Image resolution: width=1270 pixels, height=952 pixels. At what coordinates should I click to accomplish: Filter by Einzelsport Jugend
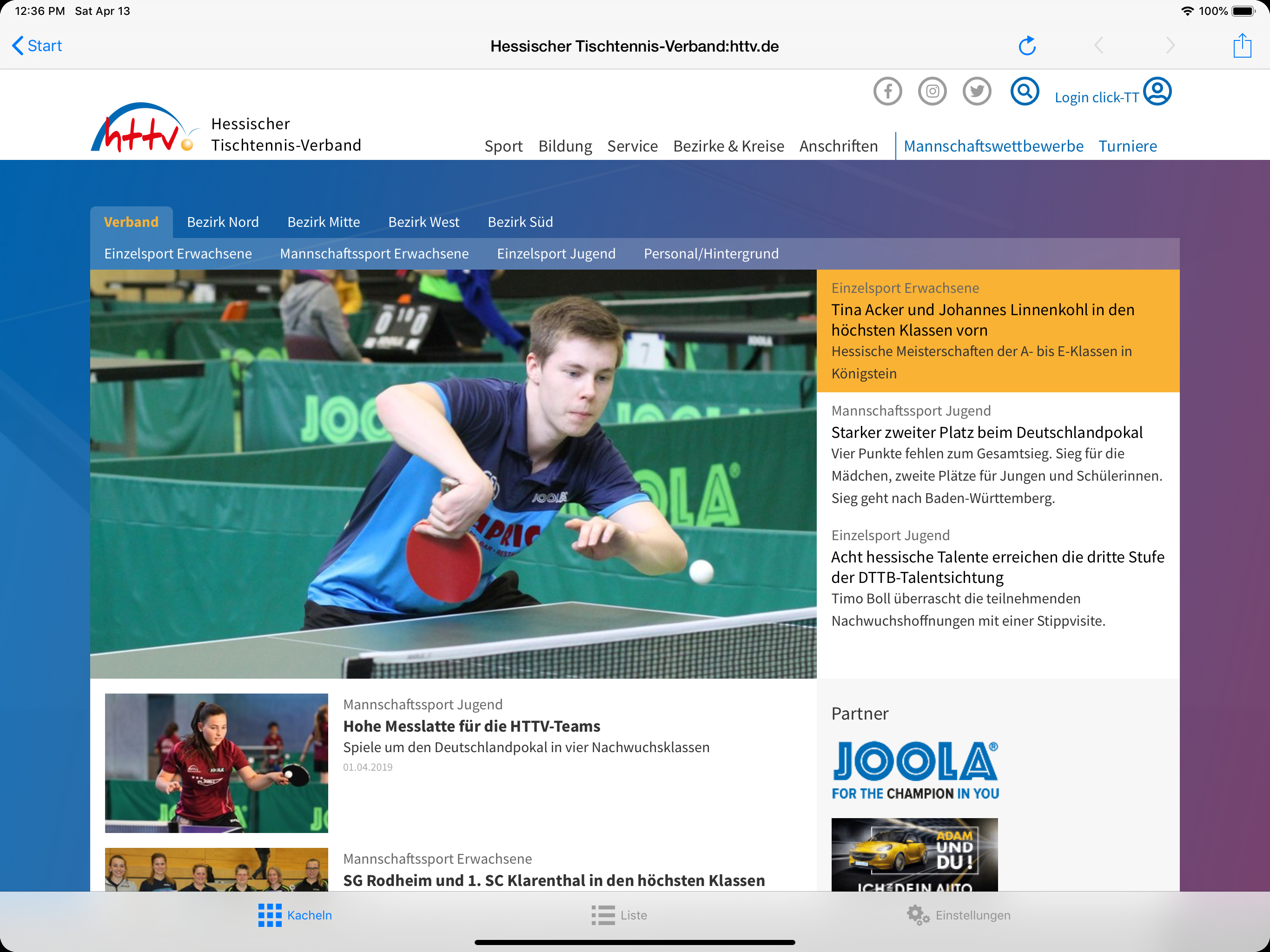pyautogui.click(x=556, y=254)
